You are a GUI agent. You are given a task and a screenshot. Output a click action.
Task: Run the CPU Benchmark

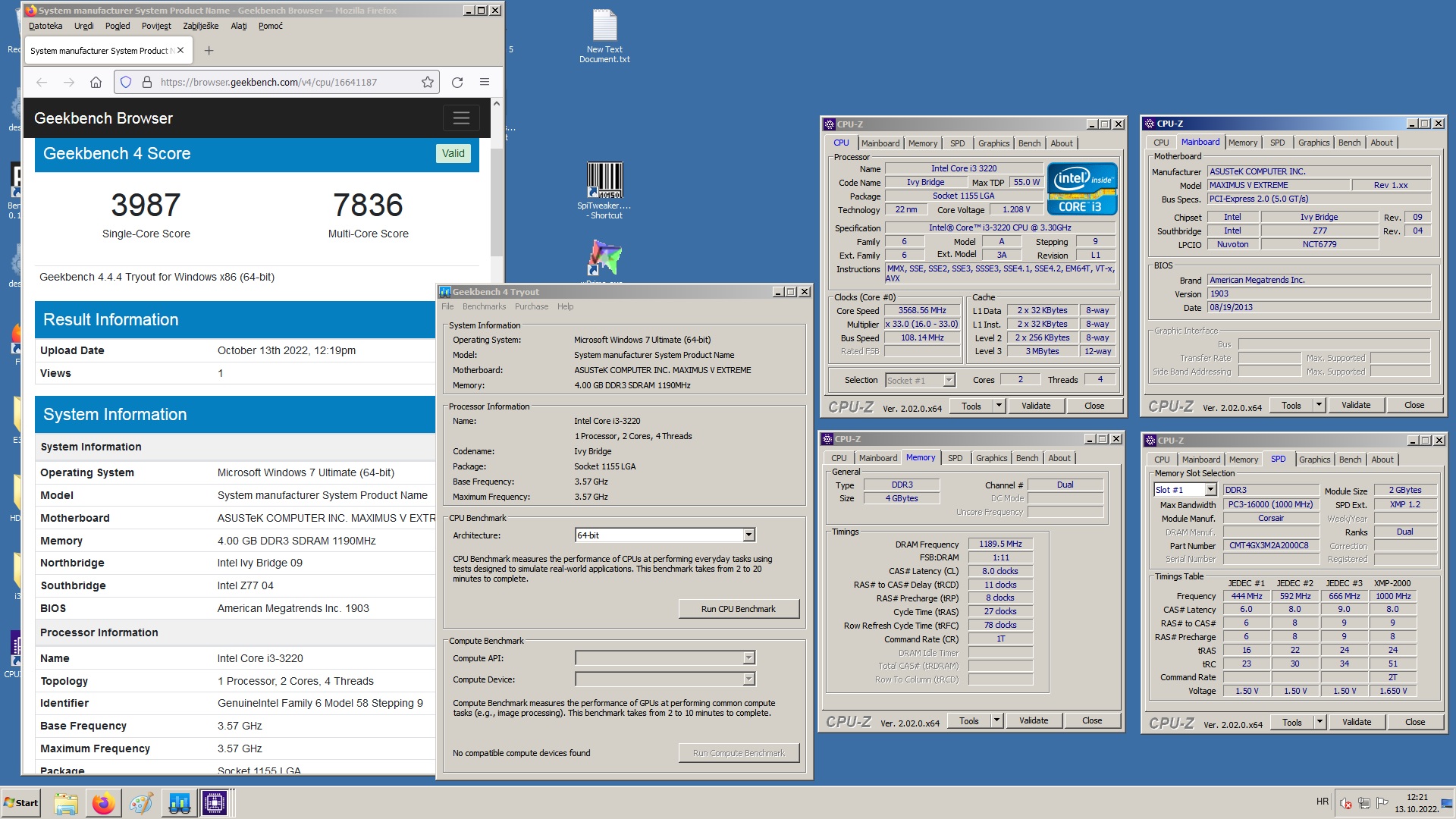(x=739, y=609)
